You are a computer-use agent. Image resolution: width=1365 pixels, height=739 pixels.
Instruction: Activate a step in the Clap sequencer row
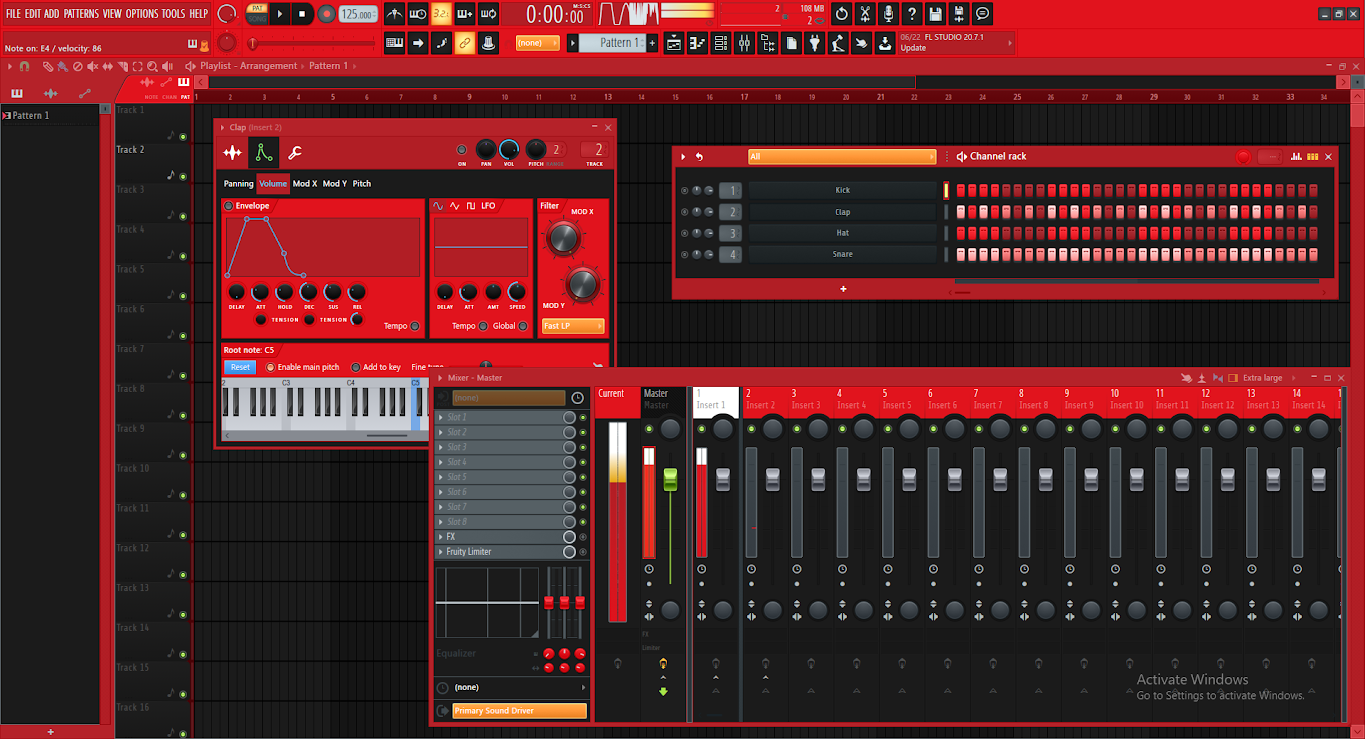click(x=960, y=211)
